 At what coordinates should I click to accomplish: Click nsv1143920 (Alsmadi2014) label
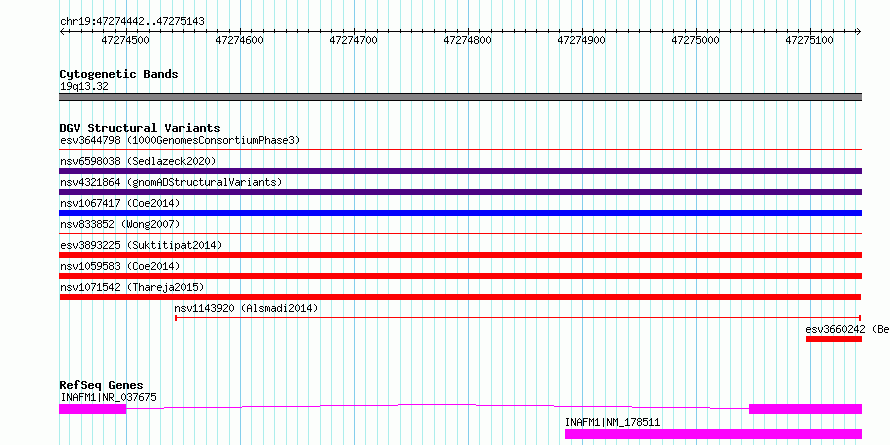coord(246,308)
